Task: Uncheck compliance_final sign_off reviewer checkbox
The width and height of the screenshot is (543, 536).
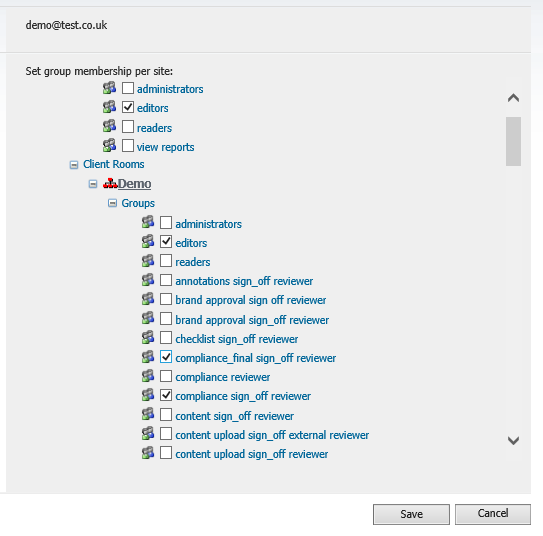Action: pos(166,357)
